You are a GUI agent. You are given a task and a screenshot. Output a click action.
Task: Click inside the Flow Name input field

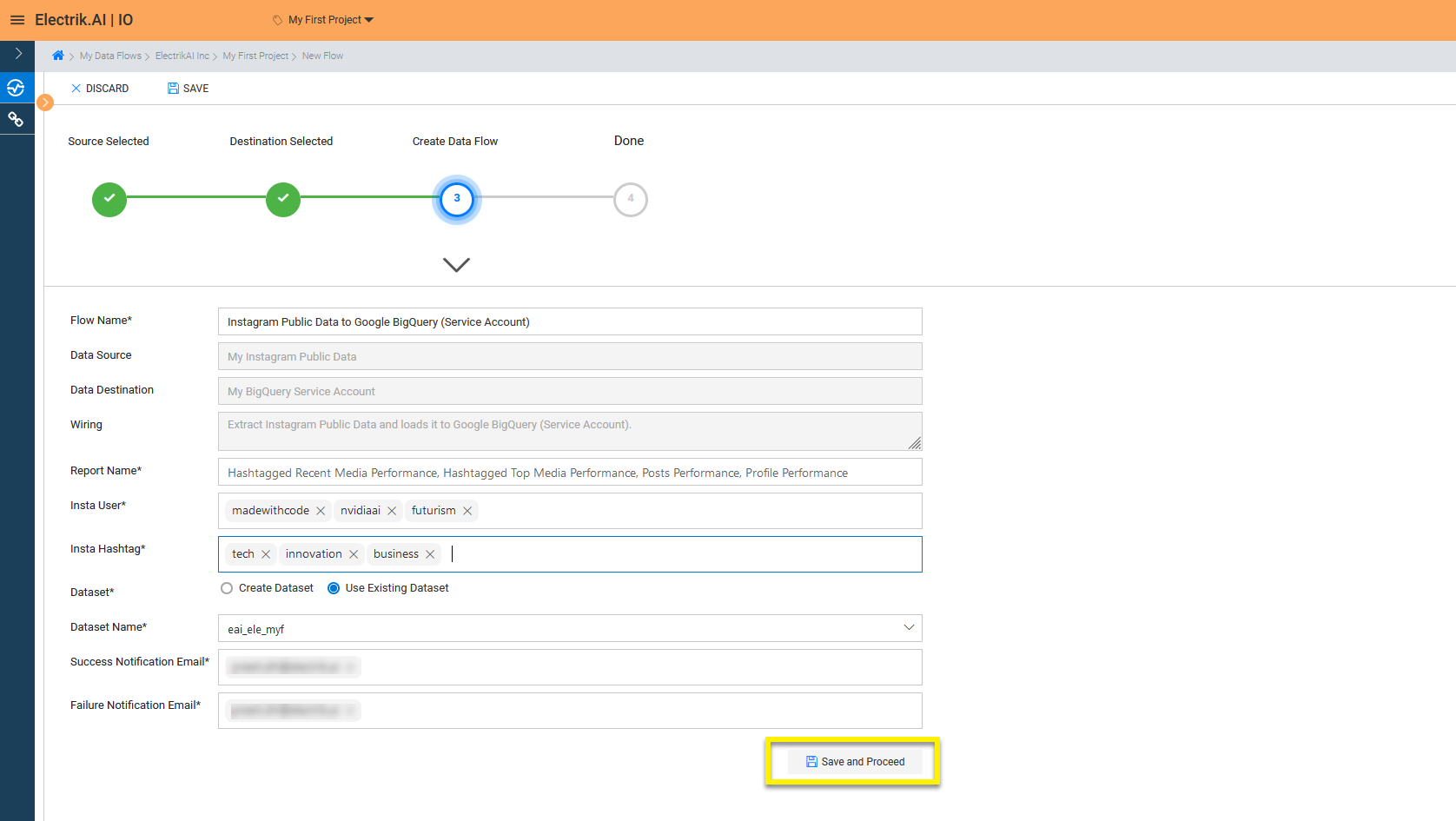point(569,321)
